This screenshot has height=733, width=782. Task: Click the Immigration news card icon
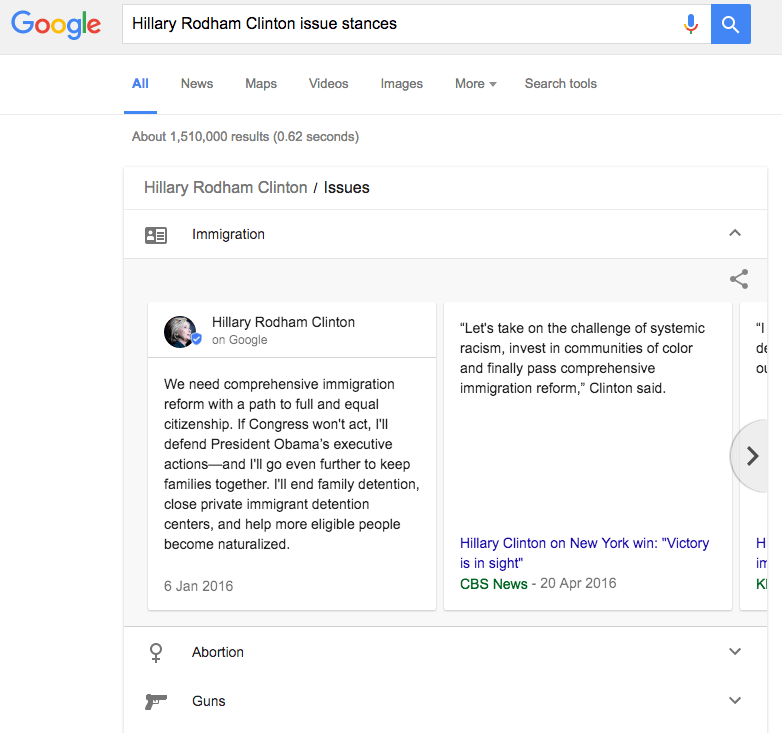click(156, 235)
